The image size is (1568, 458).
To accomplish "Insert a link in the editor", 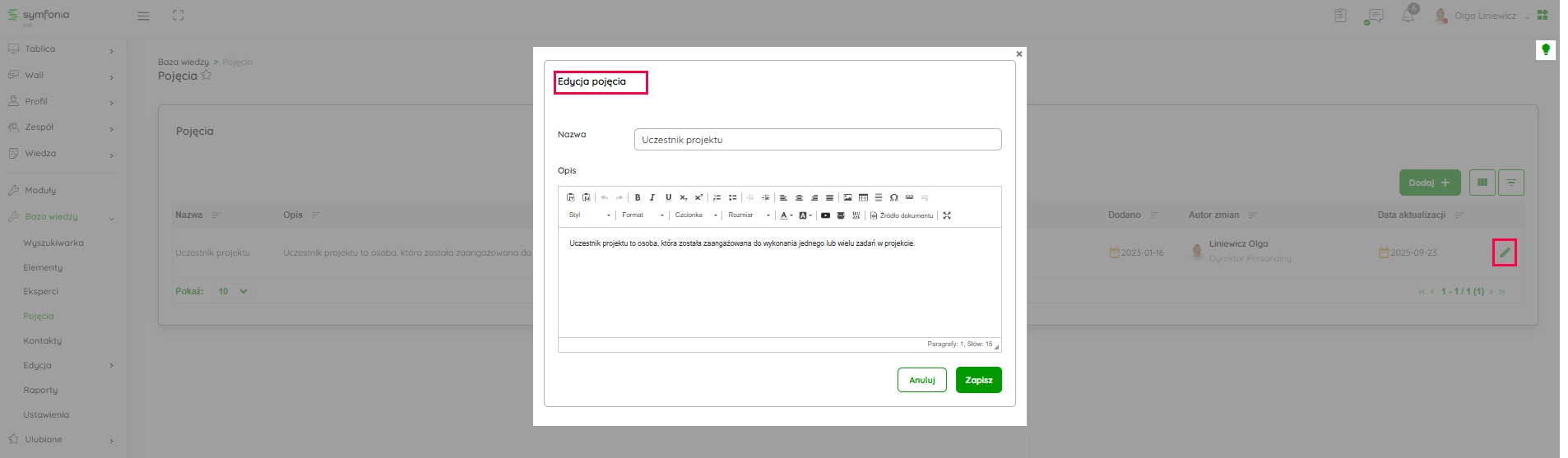I will tap(909, 197).
